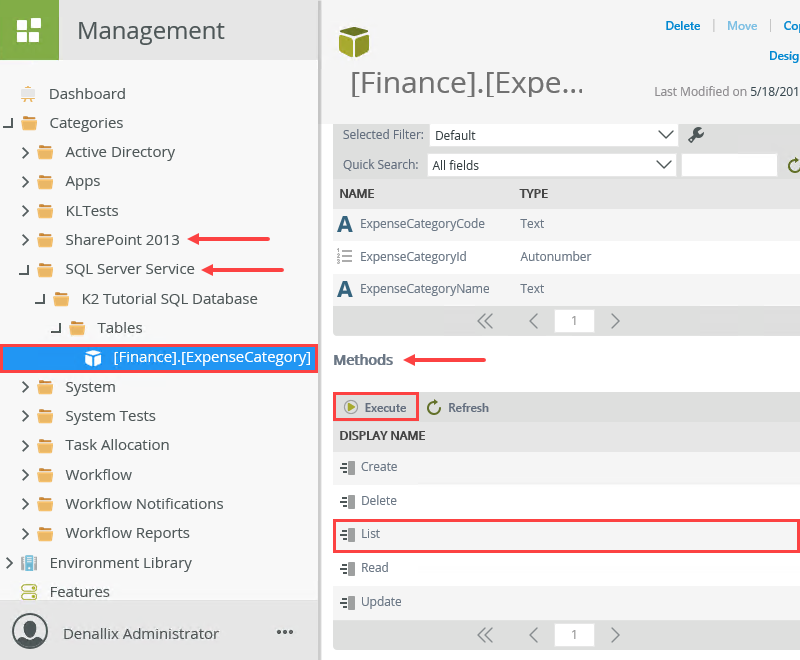Viewport: 800px width, 660px height.
Task: Click the Dashboard easel icon
Action: tap(29, 94)
